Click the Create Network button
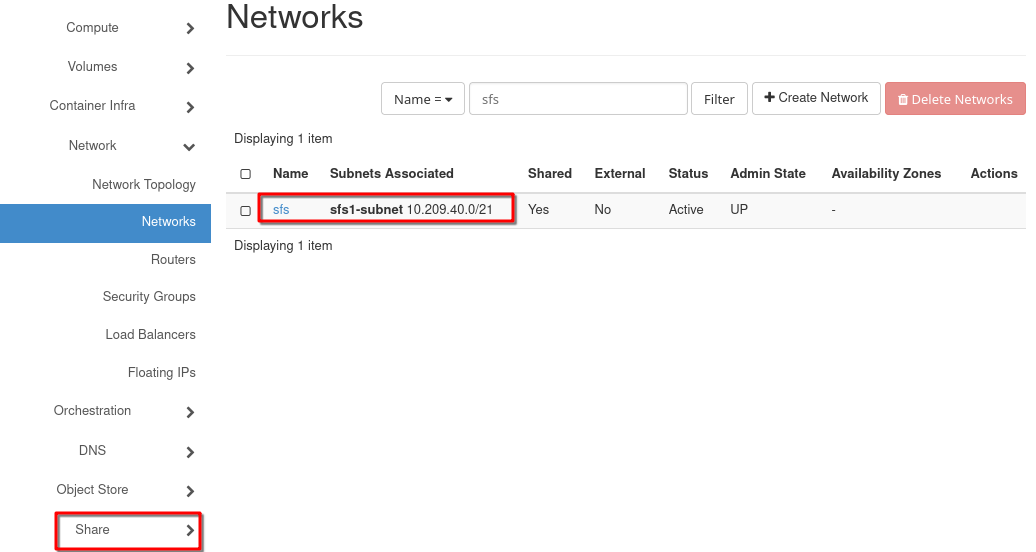 click(816, 98)
